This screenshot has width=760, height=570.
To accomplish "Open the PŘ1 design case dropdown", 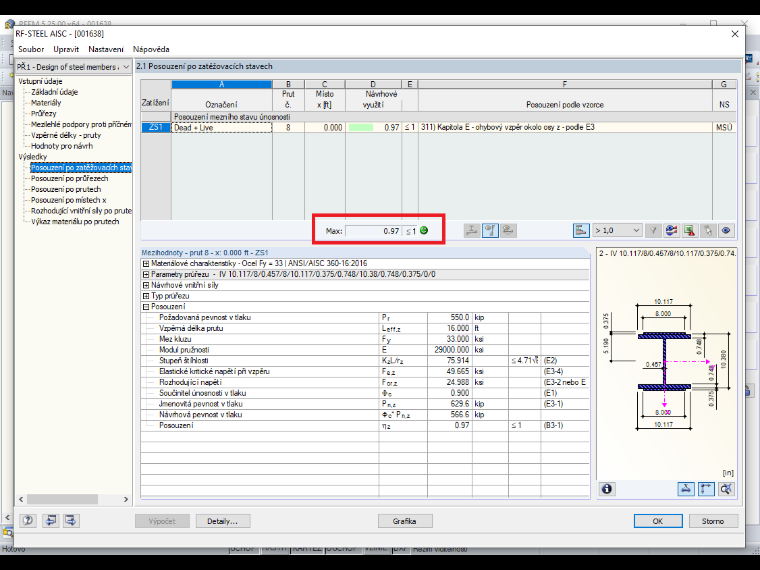I will pos(73,67).
